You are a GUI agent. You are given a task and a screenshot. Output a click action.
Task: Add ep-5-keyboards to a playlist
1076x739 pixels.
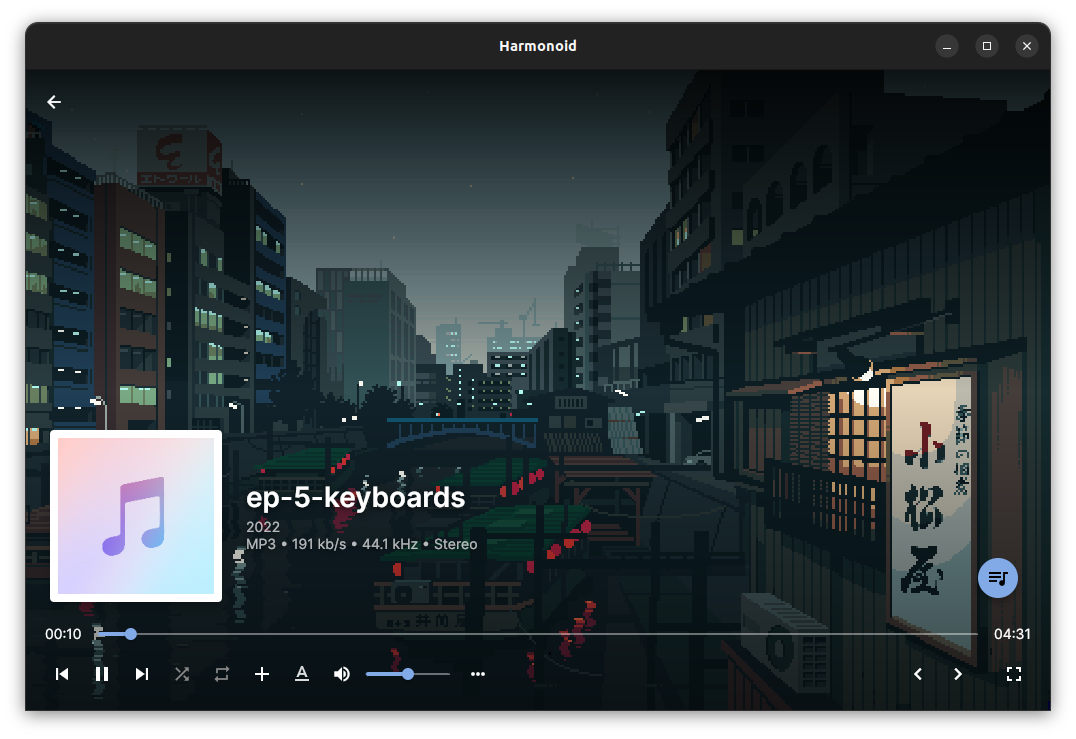pos(262,673)
